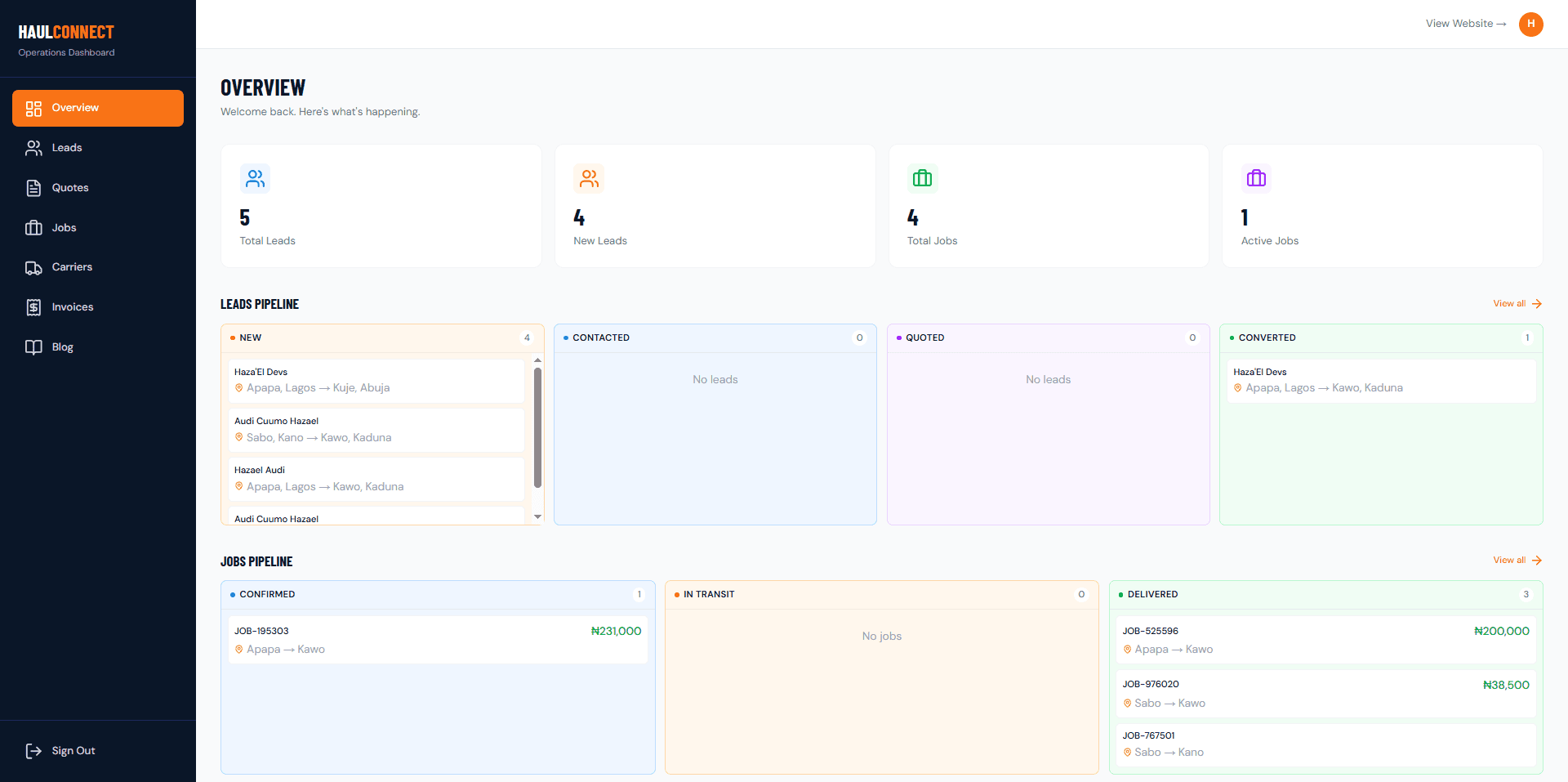The height and width of the screenshot is (782, 1568).
Task: Open Haza'El Devs lead in CONVERTED column
Action: click(1381, 381)
